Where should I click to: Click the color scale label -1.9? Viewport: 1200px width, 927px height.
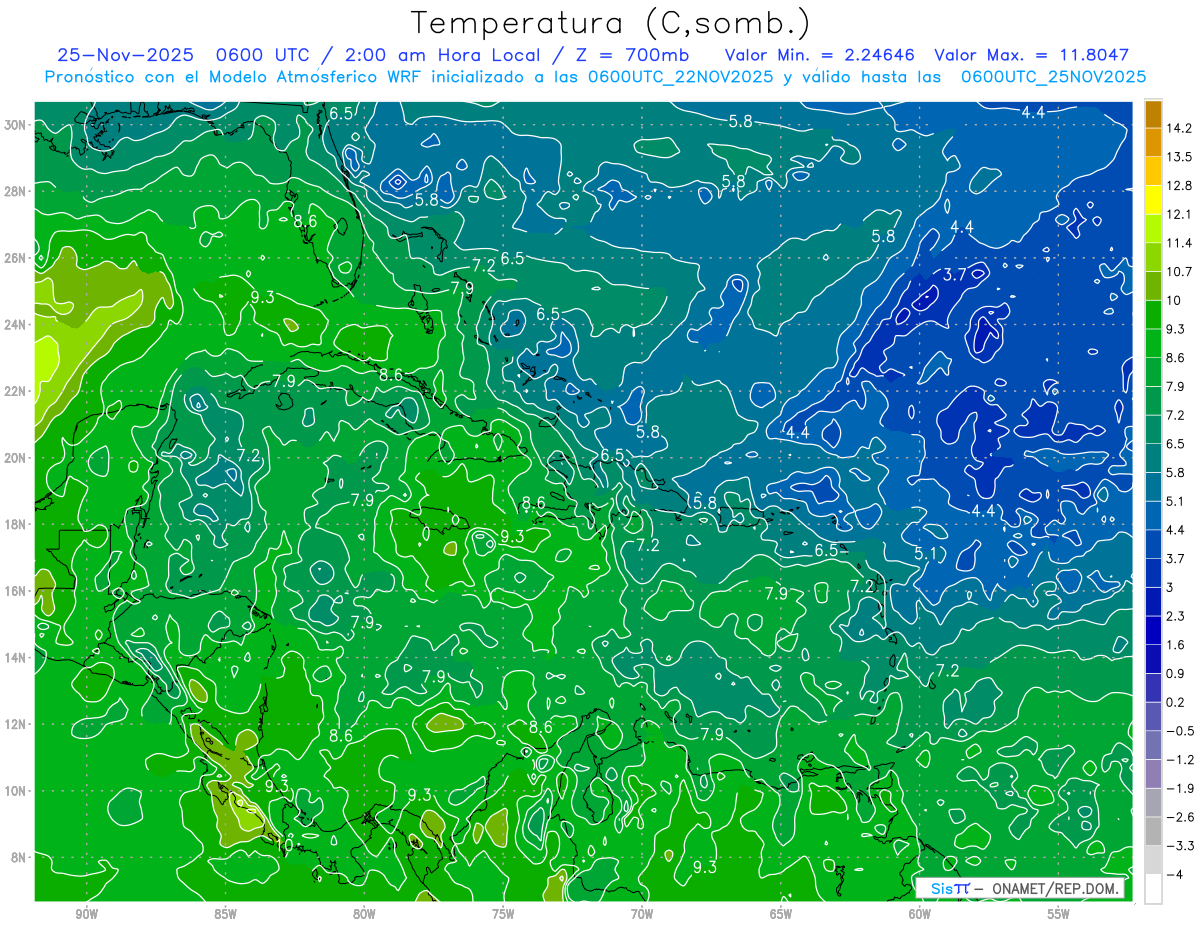pos(1179,788)
